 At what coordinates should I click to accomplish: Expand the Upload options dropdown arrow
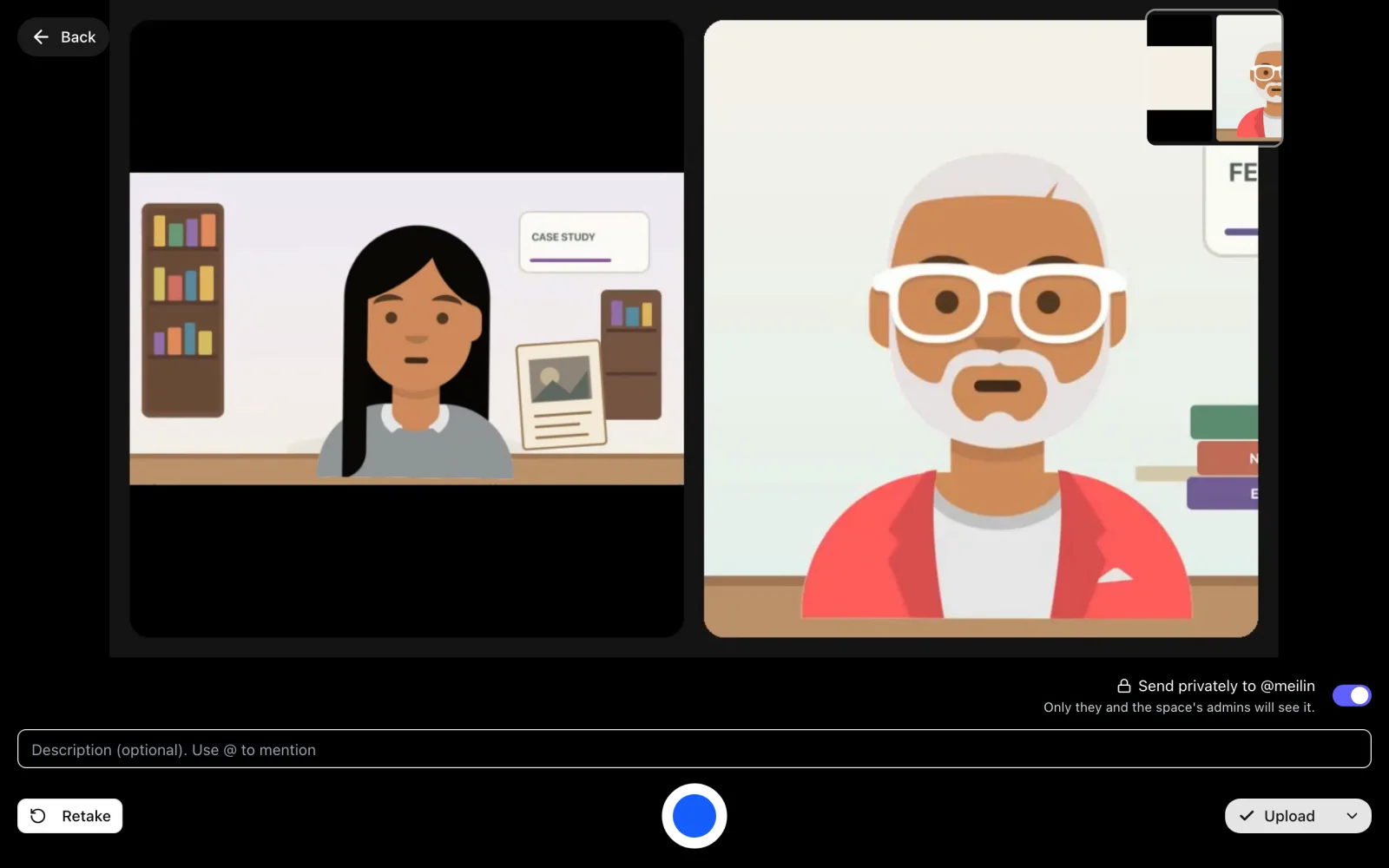pyautogui.click(x=1352, y=816)
